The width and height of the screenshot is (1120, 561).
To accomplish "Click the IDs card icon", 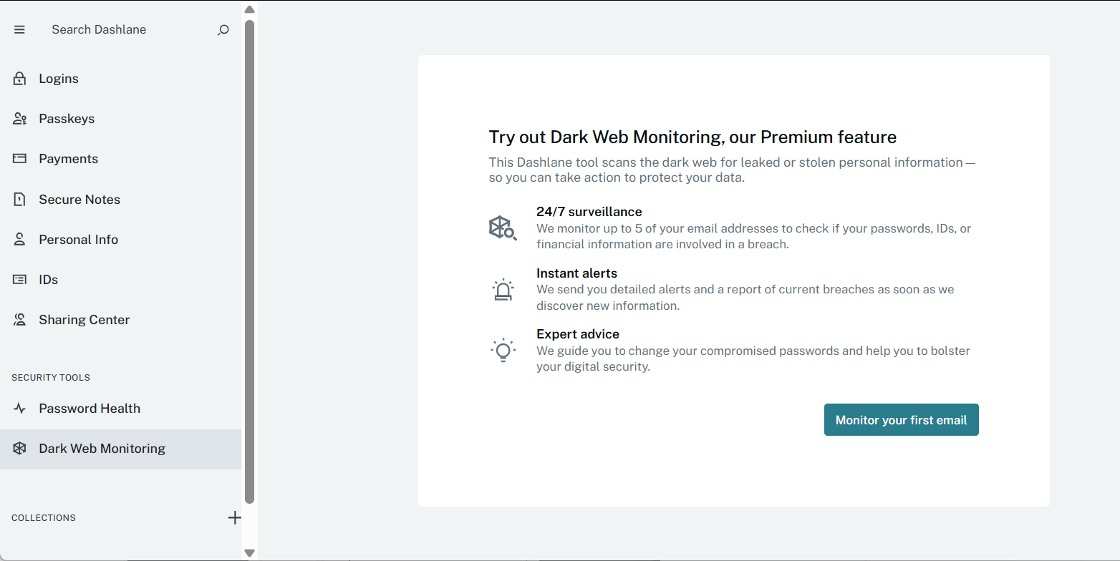I will (x=19, y=280).
